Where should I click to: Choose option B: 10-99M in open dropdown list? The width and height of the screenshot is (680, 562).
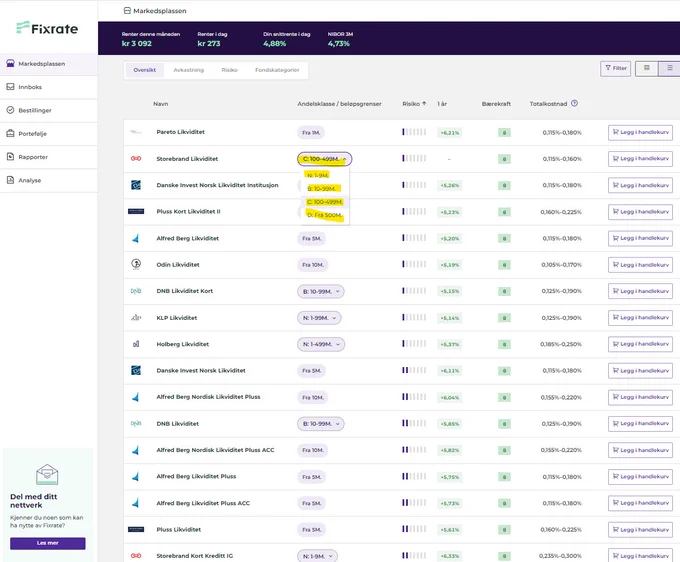pyautogui.click(x=324, y=189)
